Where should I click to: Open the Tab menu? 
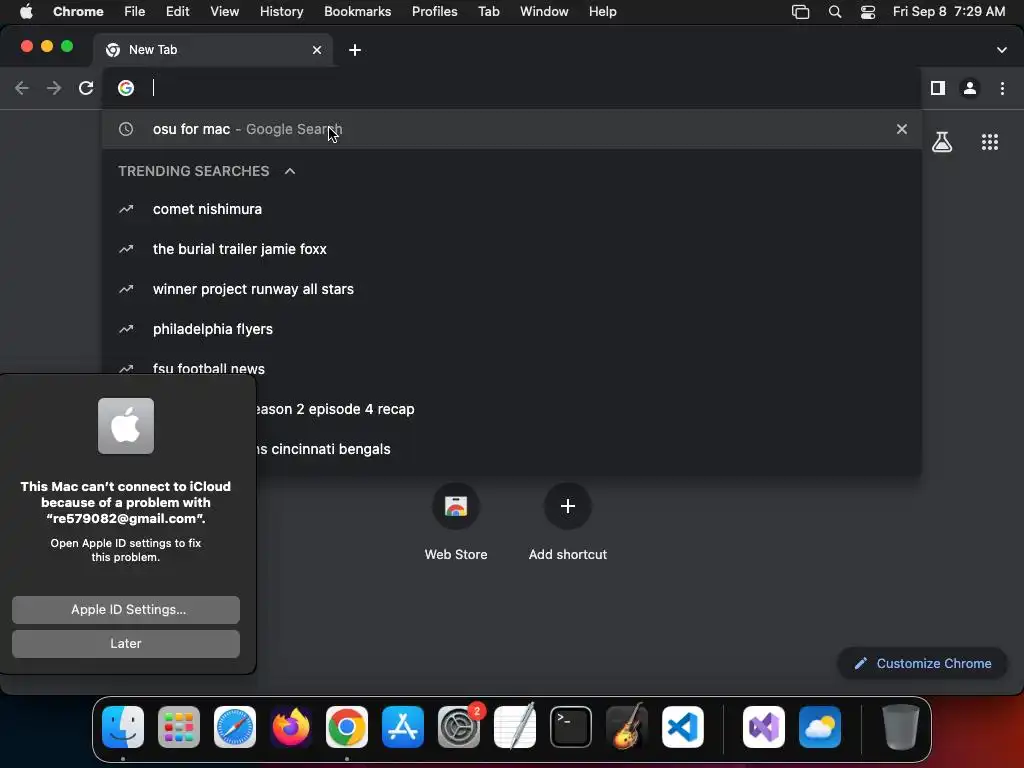point(489,12)
